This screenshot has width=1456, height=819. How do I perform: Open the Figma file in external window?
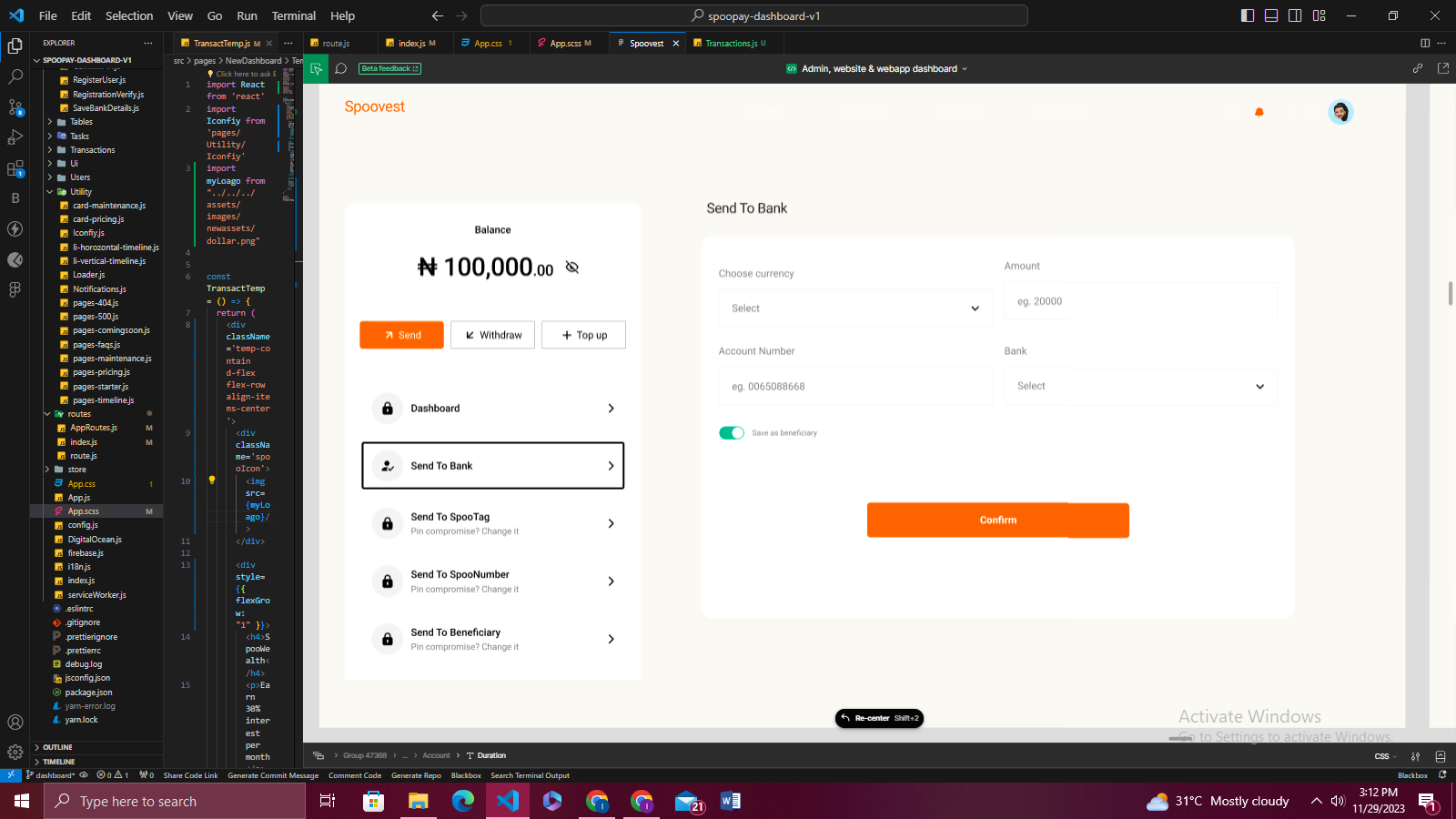[1442, 68]
